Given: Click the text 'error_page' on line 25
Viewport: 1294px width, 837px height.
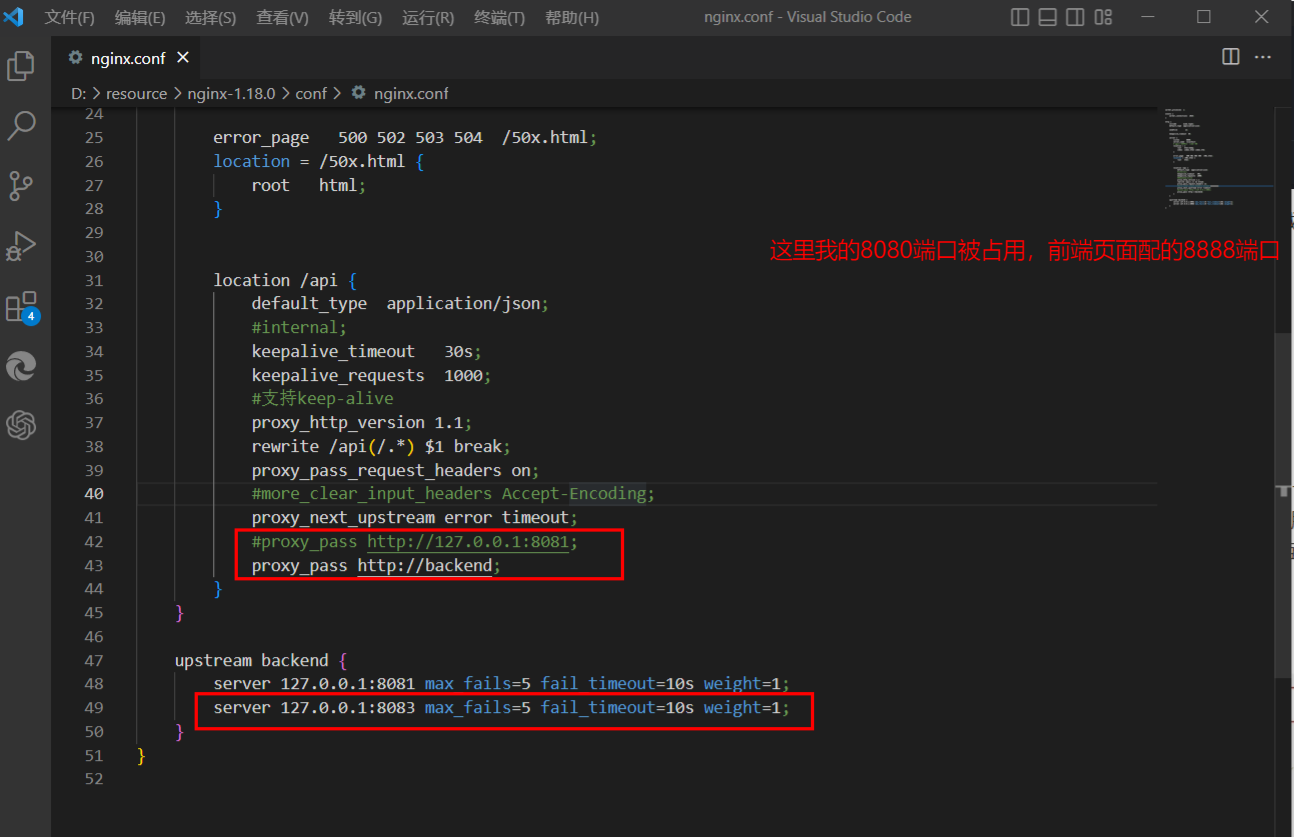Looking at the screenshot, I should point(261,137).
